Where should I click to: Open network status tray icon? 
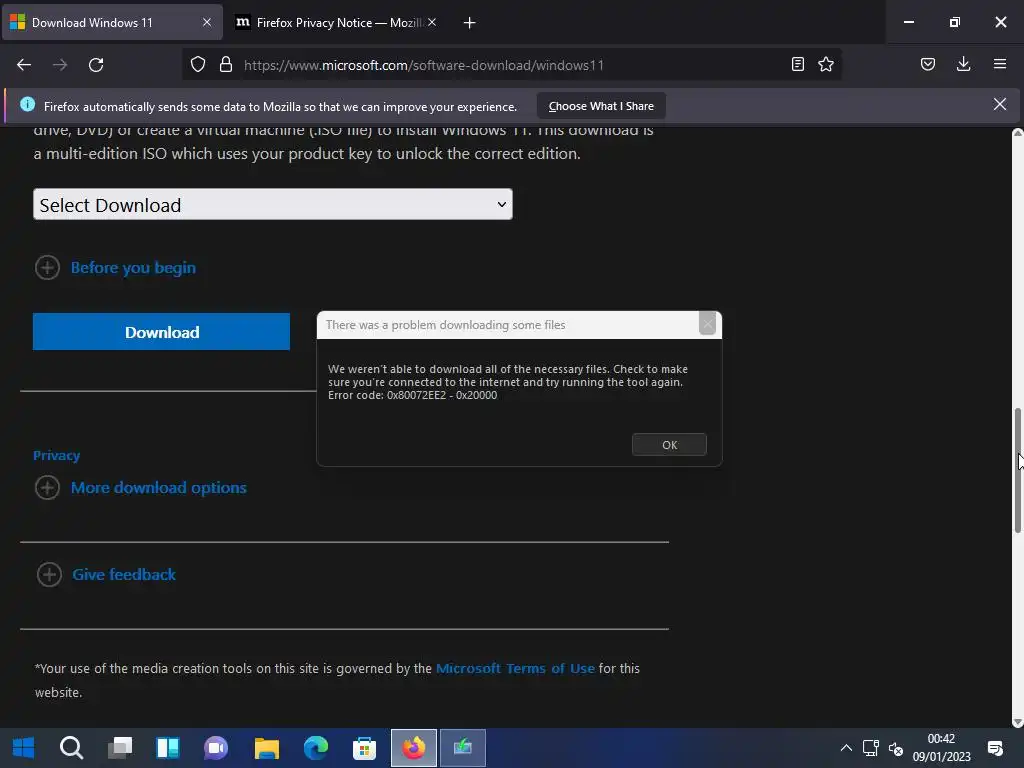(871, 748)
